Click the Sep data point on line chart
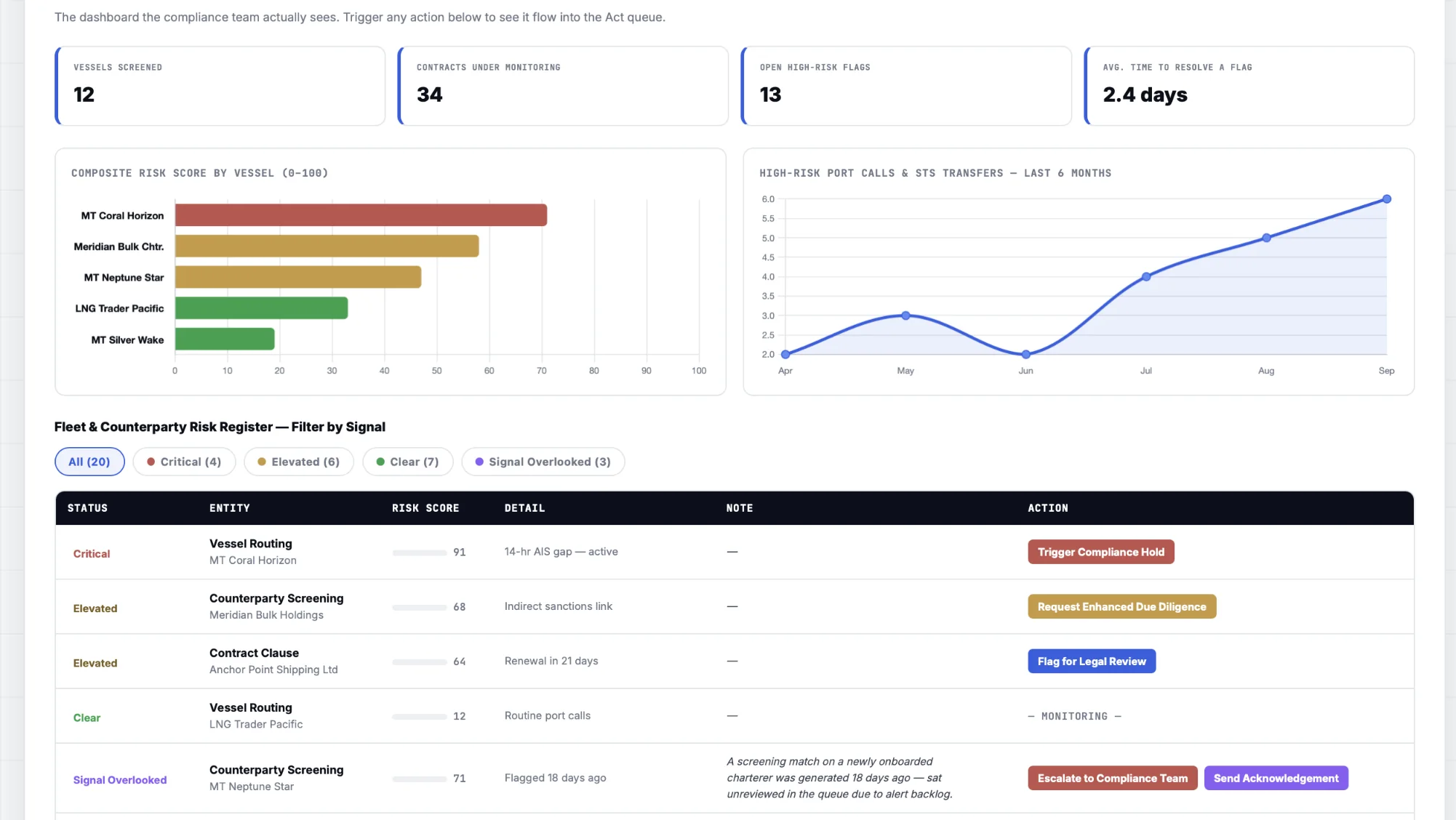Screen dimensions: 1456x820 pos(1387,199)
